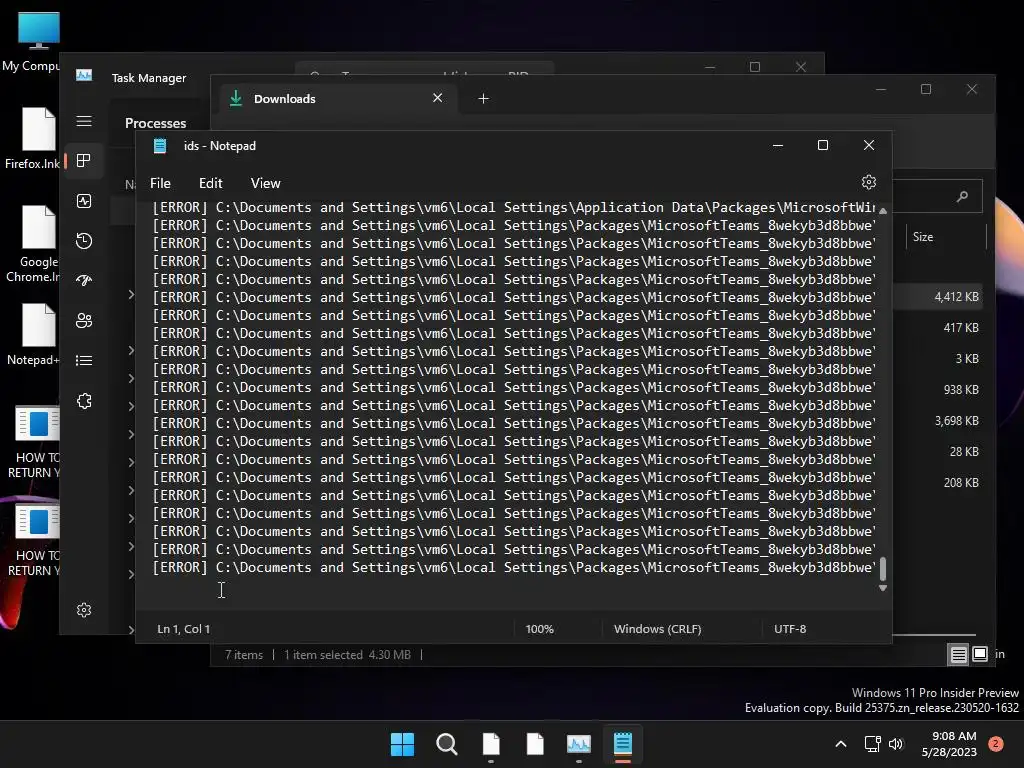Click File Explorer search magnifier icon
This screenshot has height=768, width=1024.
(962, 196)
